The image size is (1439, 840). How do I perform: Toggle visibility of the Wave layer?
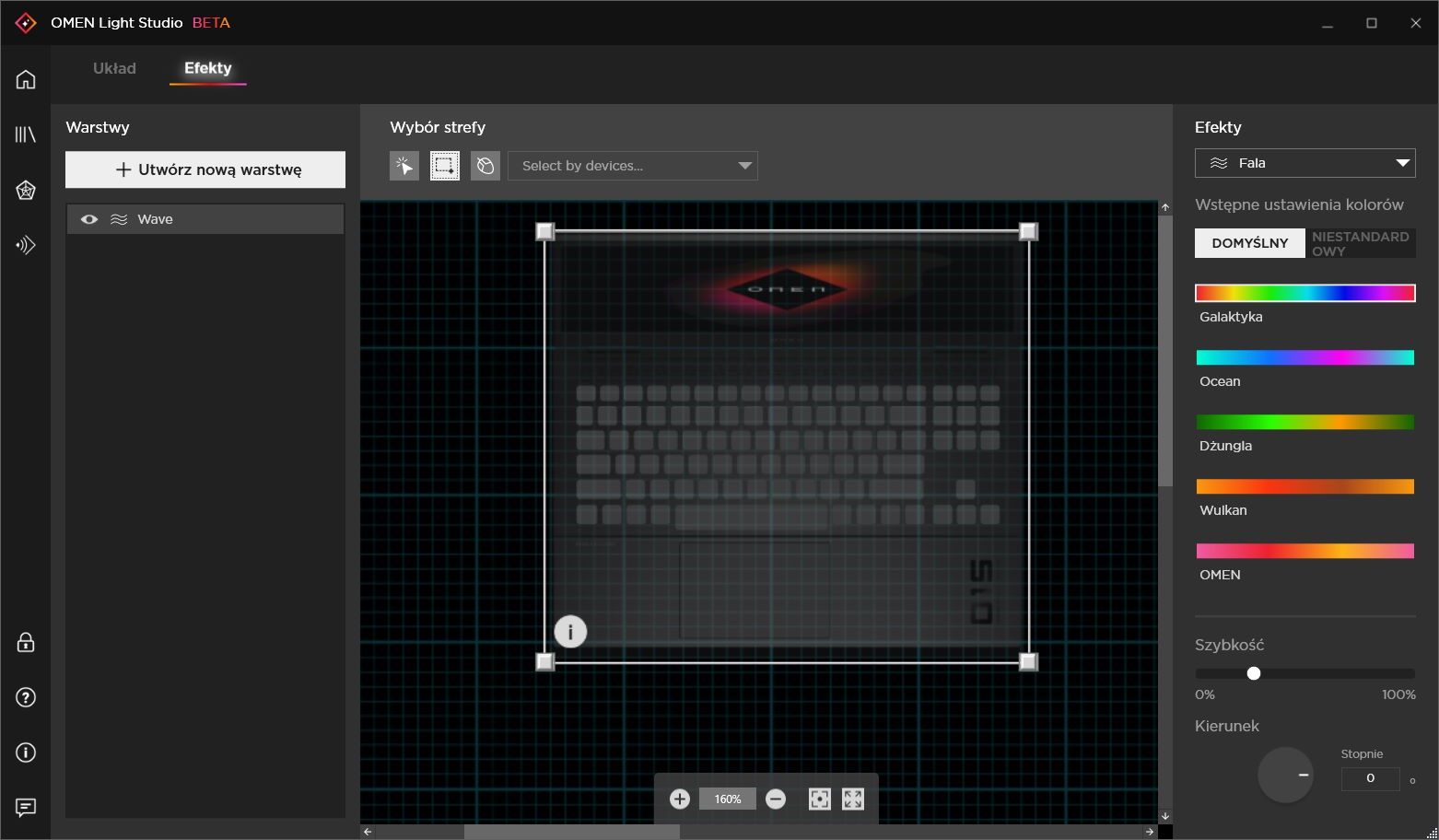tap(89, 219)
